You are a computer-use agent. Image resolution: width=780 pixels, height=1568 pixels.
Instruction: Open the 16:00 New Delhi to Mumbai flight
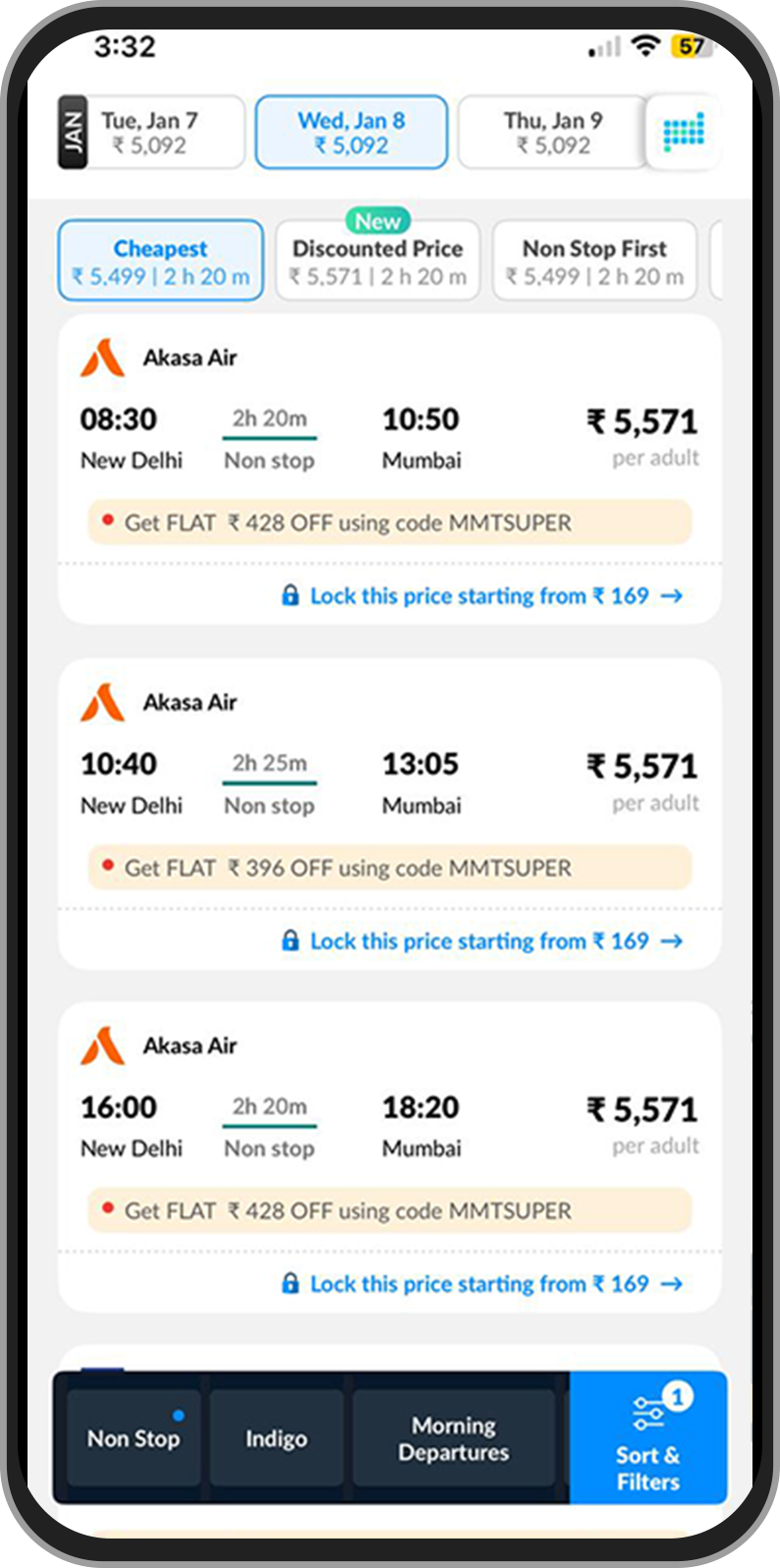[x=390, y=1126]
